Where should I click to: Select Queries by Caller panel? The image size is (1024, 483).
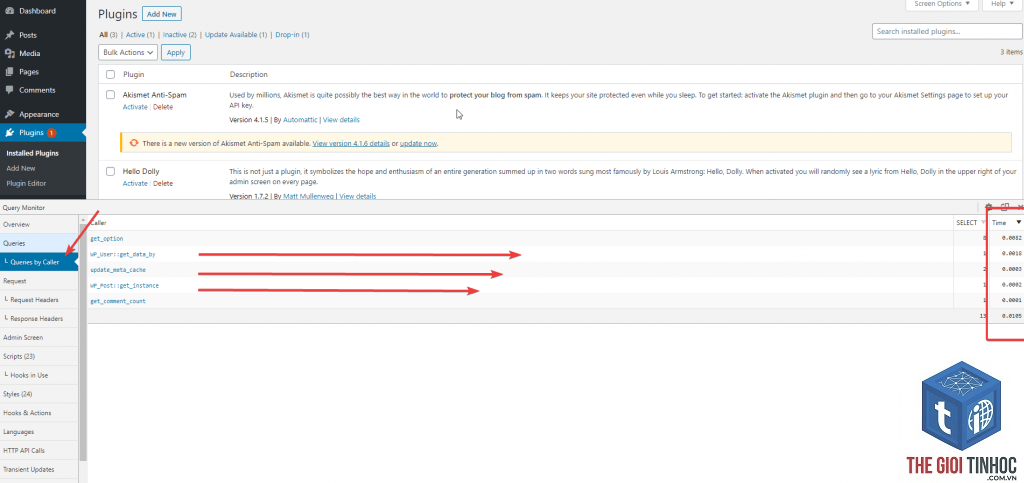39,262
